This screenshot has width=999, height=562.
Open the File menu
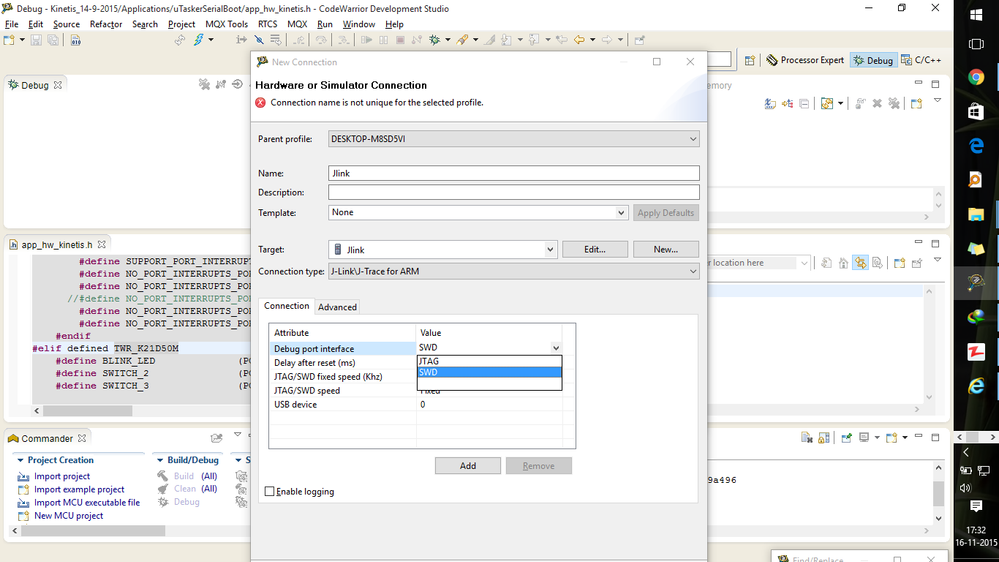tap(11, 24)
